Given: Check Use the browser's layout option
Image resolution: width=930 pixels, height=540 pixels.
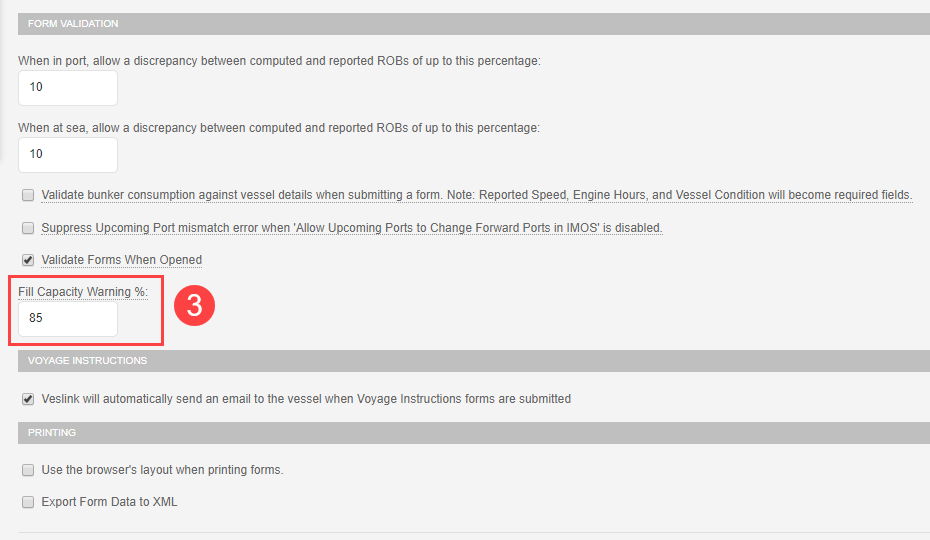Looking at the screenshot, I should 28,470.
